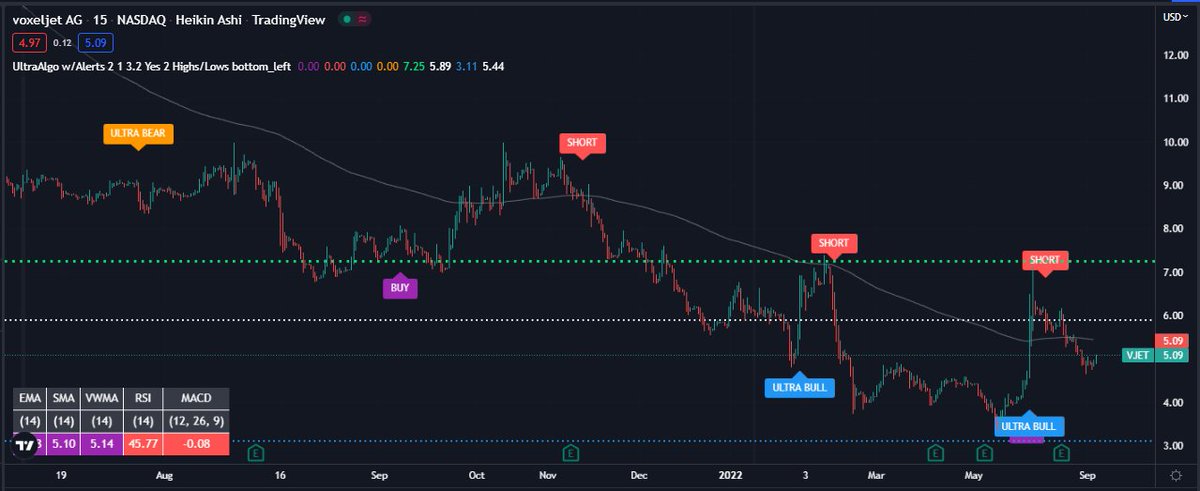Viewport: 1200px width, 491px height.
Task: Click SHORT label touching green dotted line
Action: 833,243
